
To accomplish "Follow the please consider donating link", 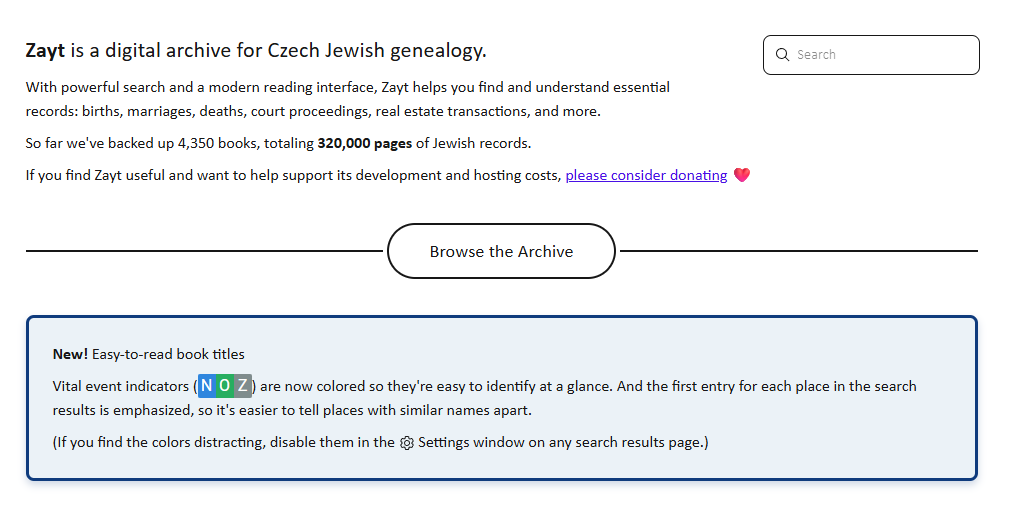I will click(x=646, y=175).
